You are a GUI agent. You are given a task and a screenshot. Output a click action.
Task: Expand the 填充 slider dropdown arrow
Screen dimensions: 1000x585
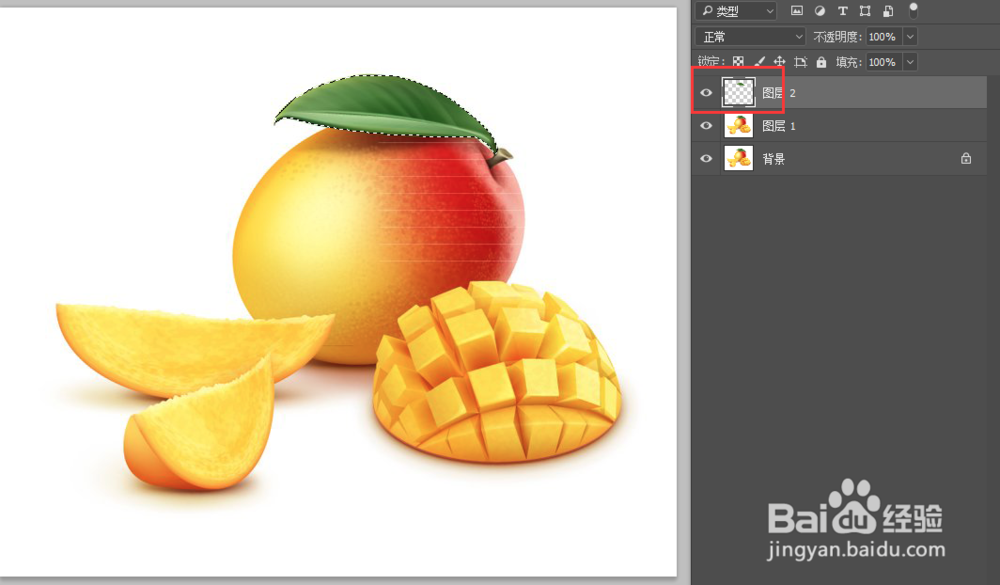point(910,62)
